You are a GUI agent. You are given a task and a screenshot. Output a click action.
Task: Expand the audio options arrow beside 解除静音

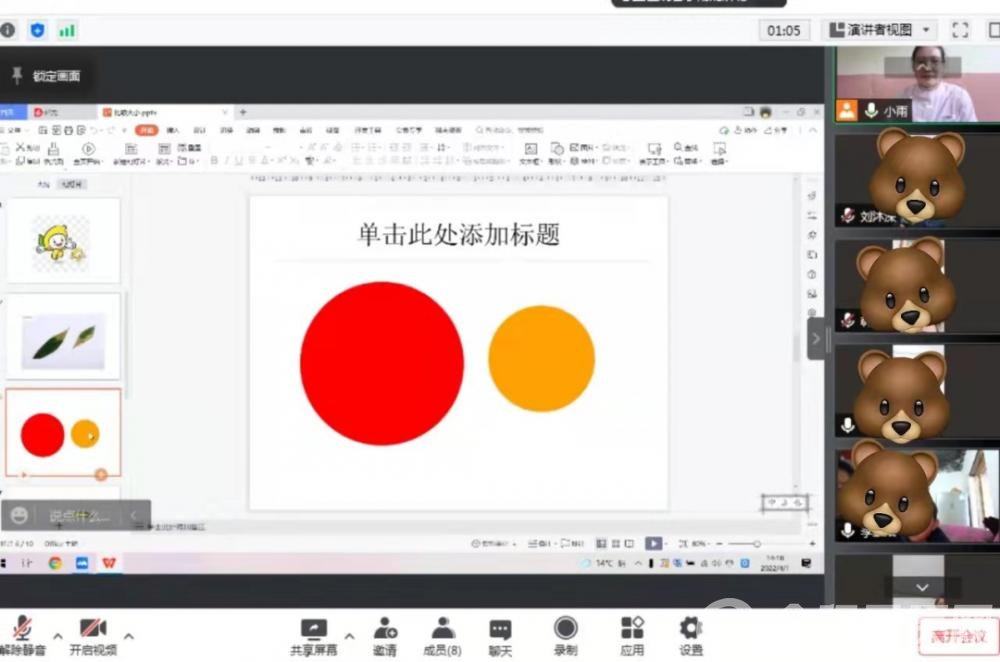point(57,636)
